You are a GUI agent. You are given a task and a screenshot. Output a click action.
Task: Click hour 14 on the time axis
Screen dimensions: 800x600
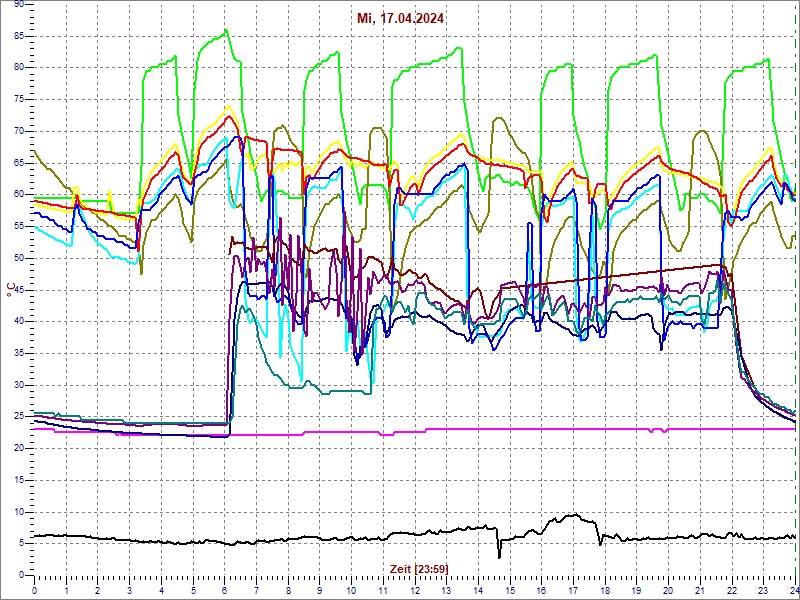point(479,590)
